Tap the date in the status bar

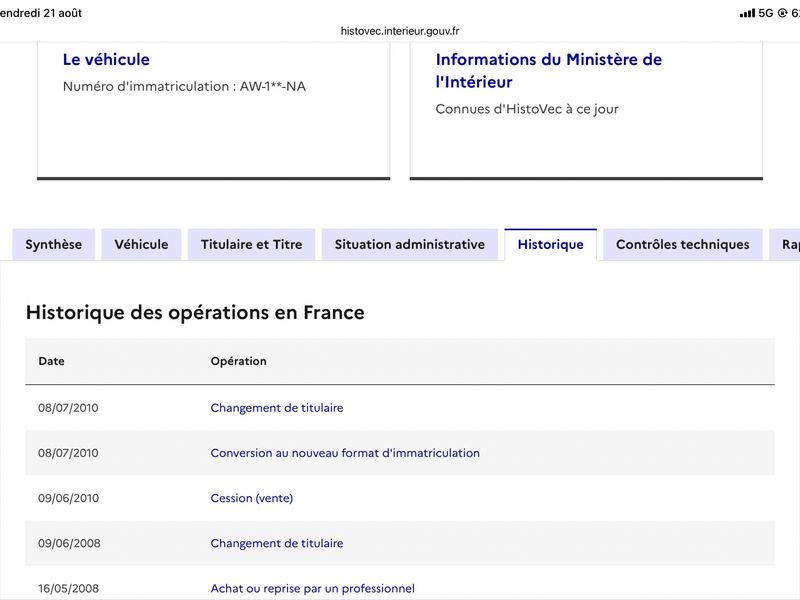click(41, 13)
